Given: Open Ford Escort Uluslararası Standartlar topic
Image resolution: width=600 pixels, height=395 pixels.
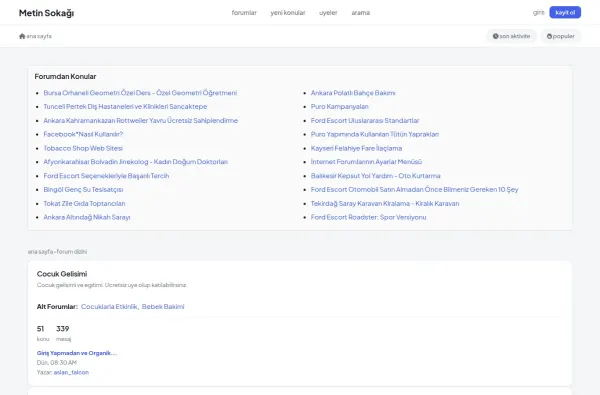Looking at the screenshot, I should (365, 120).
